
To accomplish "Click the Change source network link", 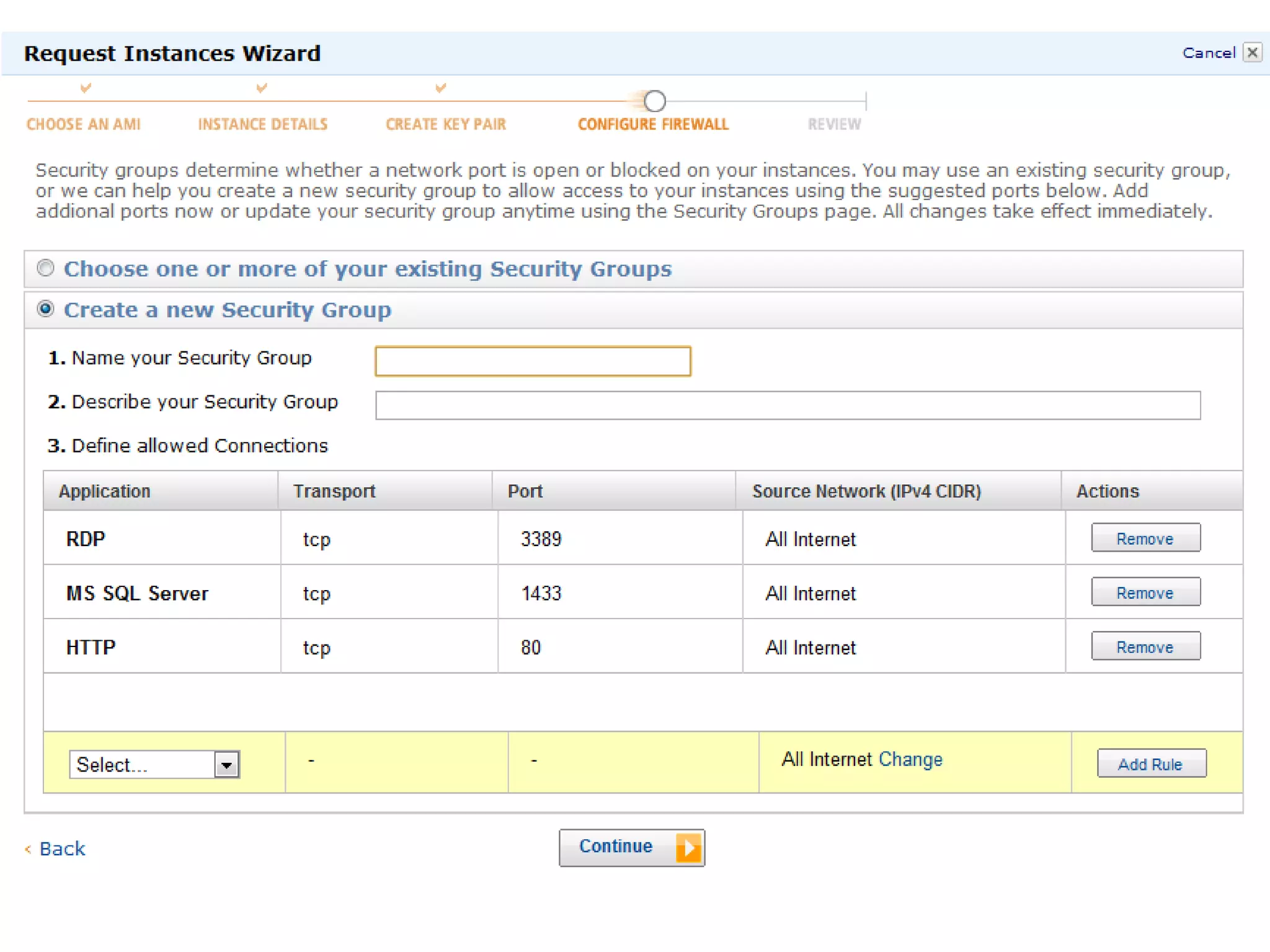I will pyautogui.click(x=910, y=759).
